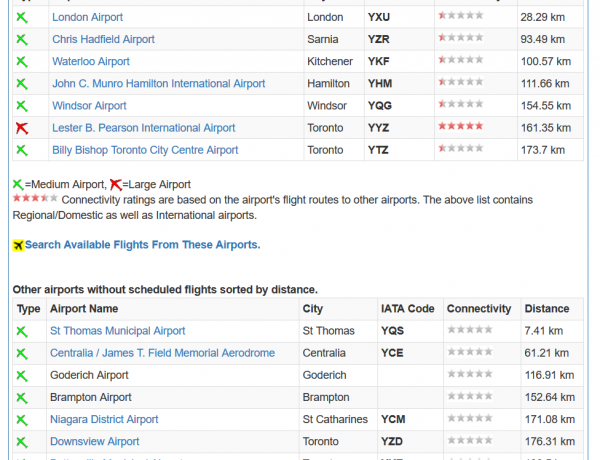Screen dimensions: 600x460
Task: Open Niagara District Airport link
Action: coord(104,420)
